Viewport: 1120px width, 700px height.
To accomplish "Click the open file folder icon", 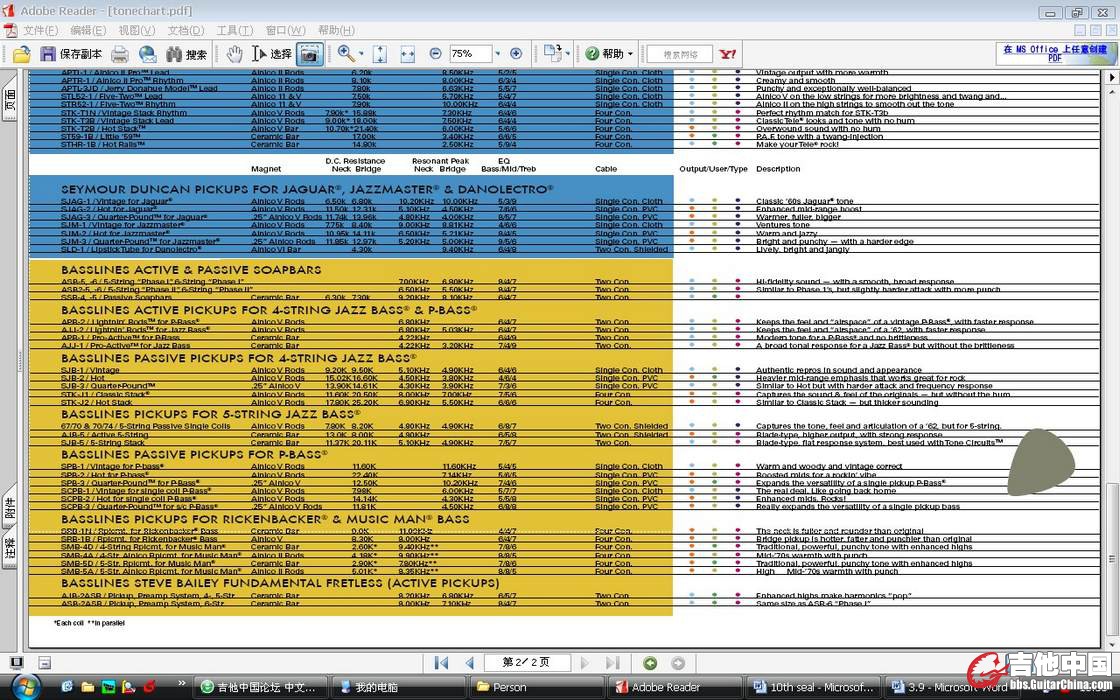I will pyautogui.click(x=21, y=54).
